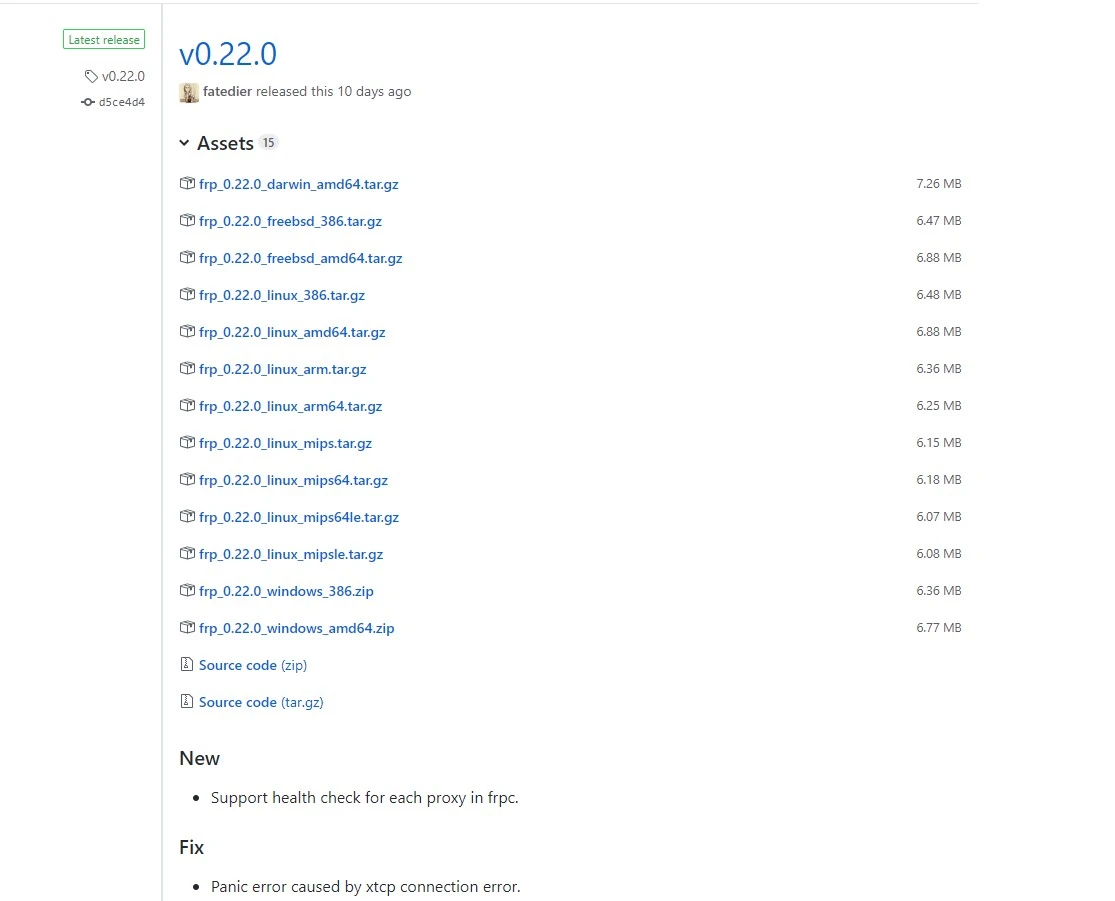Click zip file icon next to Source code (zip)
The height and width of the screenshot is (901, 1115).
pyautogui.click(x=186, y=664)
